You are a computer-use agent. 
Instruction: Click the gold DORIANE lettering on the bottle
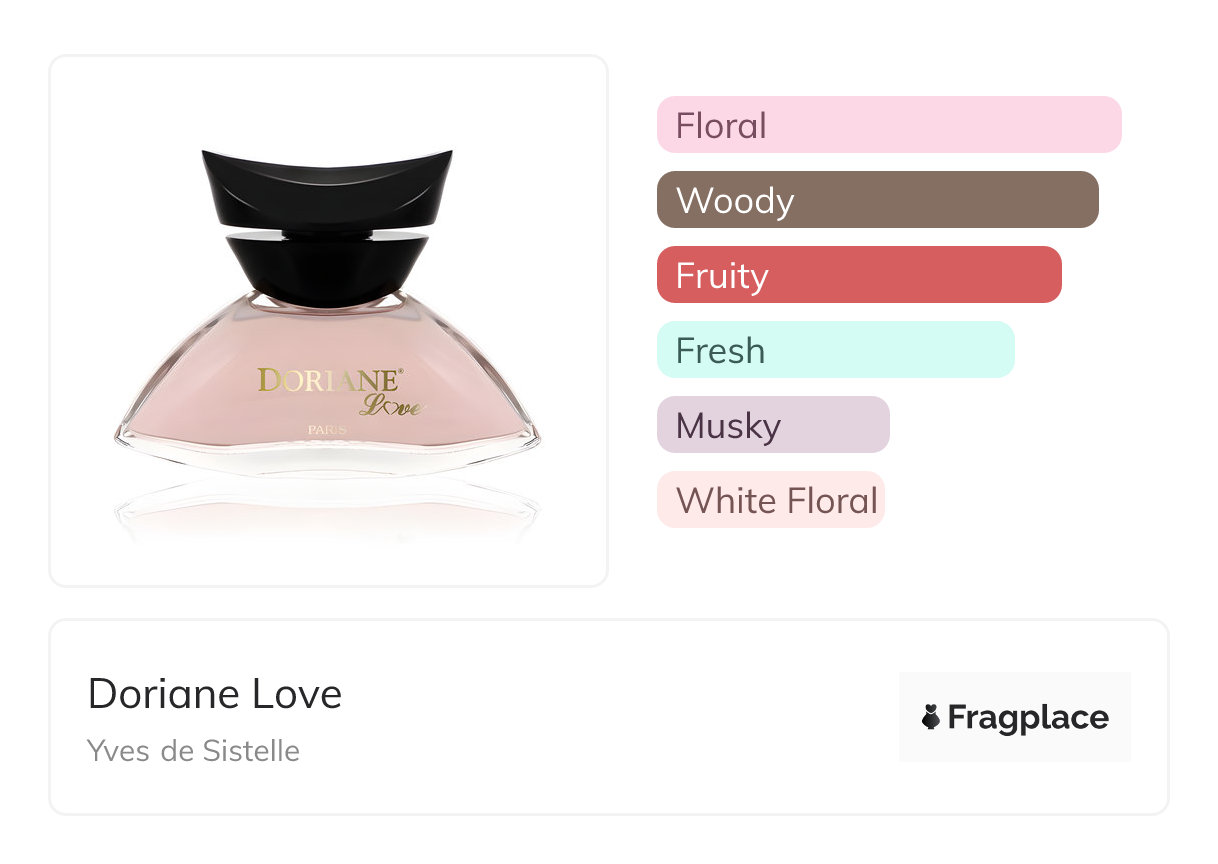pyautogui.click(x=328, y=380)
